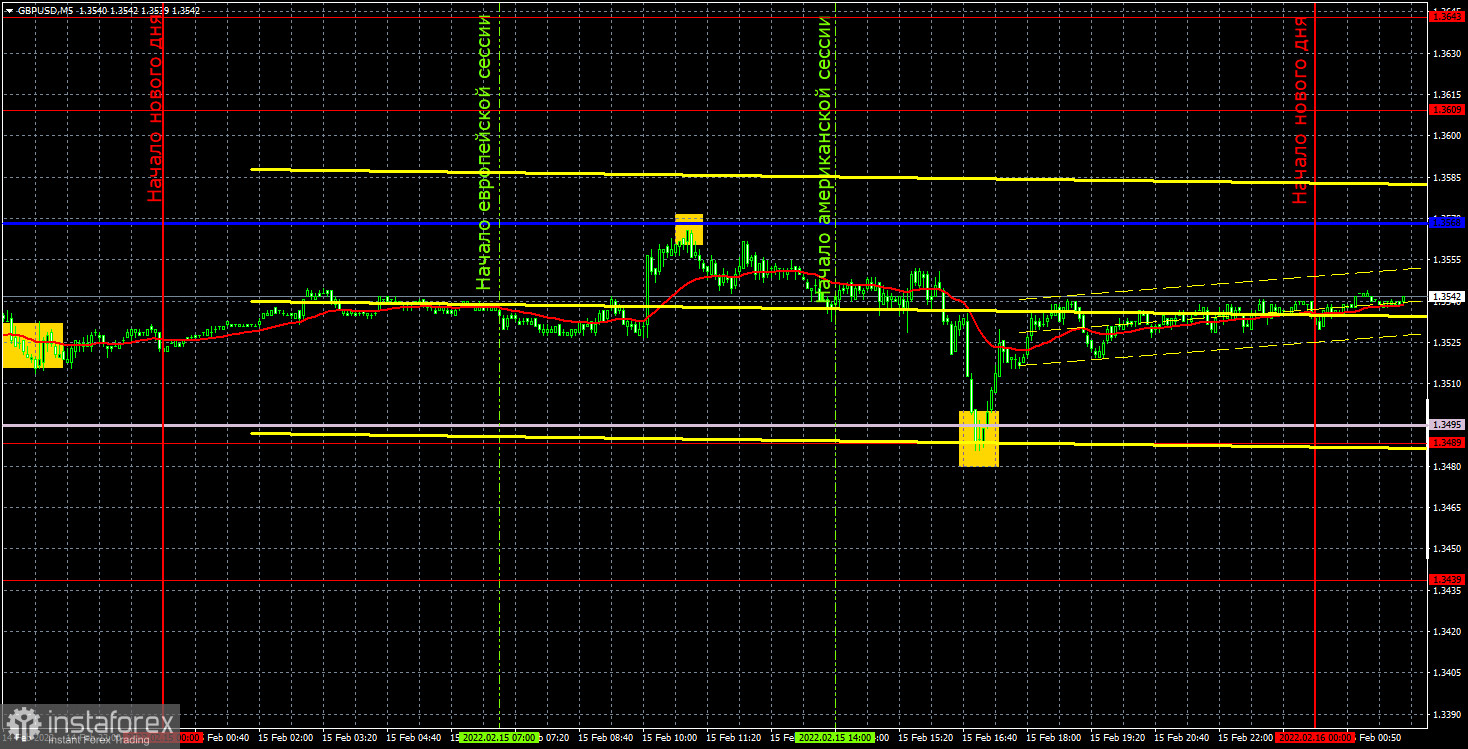
Task: Select yellow signal rectangle at 1.3495 level
Action: point(979,438)
